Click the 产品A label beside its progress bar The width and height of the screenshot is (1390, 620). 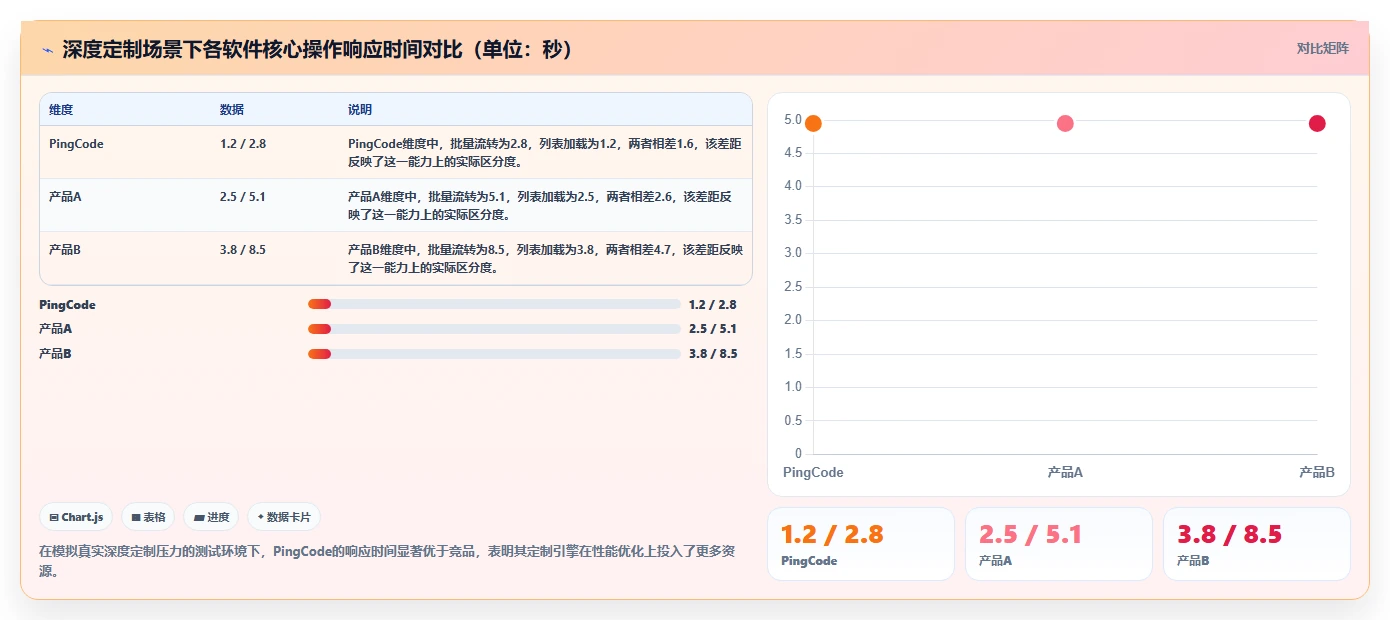55,329
